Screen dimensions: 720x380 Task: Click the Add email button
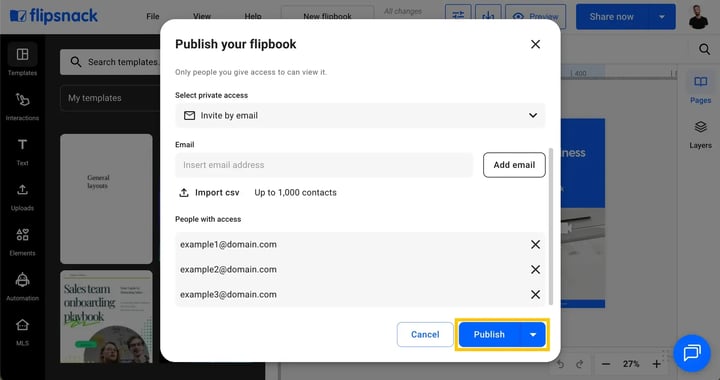click(514, 165)
